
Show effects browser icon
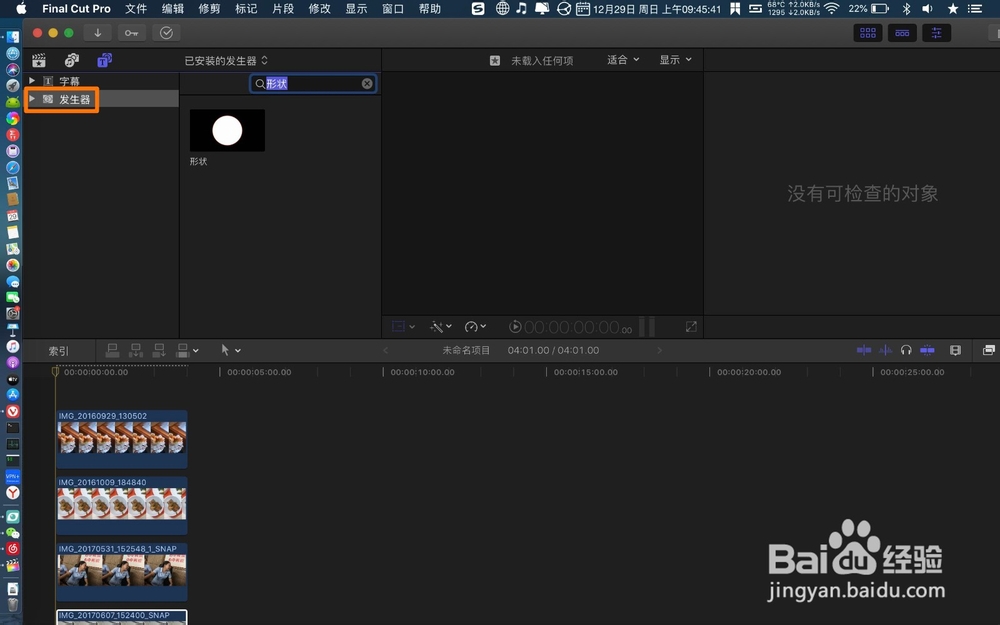click(989, 349)
